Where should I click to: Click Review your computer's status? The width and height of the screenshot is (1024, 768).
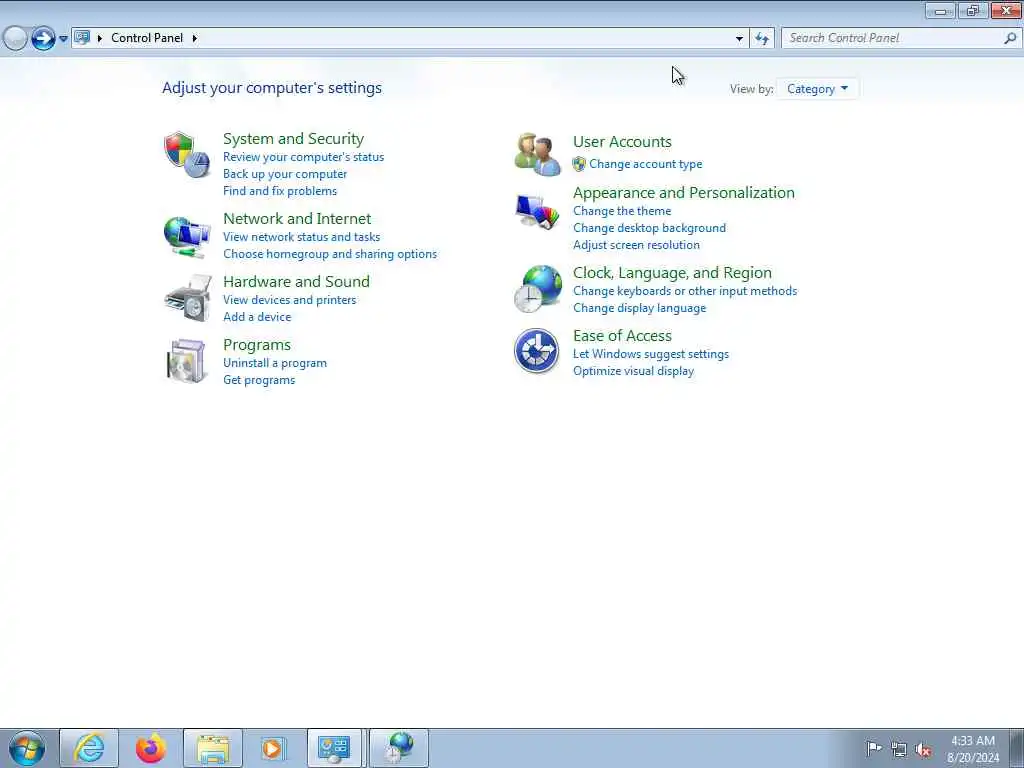[x=304, y=157]
